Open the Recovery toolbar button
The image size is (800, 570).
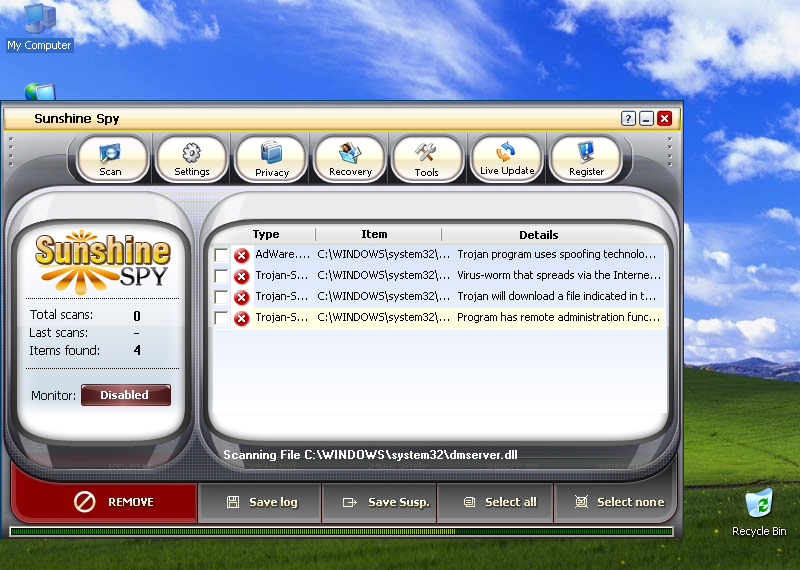[350, 159]
